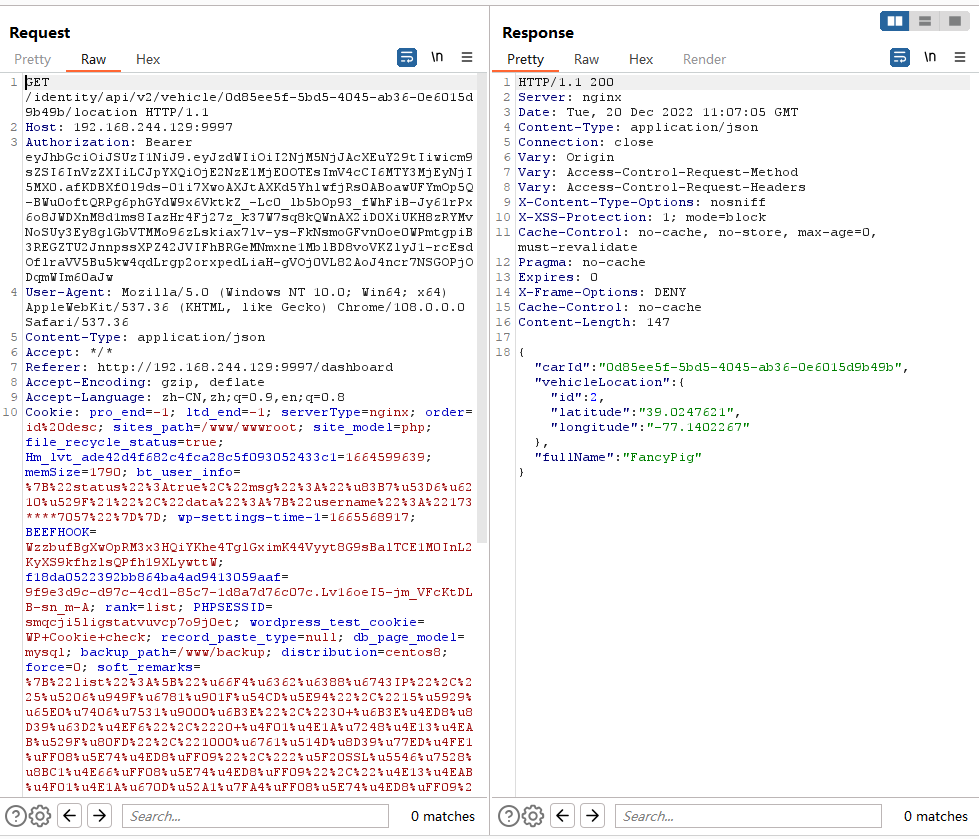Image resolution: width=979 pixels, height=839 pixels.
Task: Toggle word wrap icon in Request panel
Action: [407, 57]
